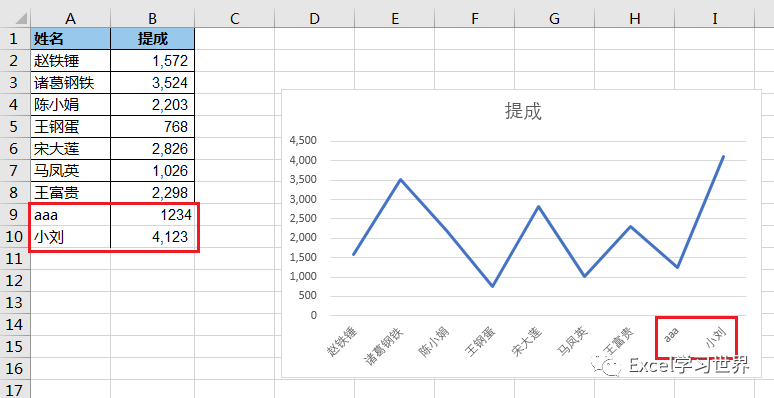The image size is (774, 398).
Task: Click cell containing aaa
Action: click(71, 215)
